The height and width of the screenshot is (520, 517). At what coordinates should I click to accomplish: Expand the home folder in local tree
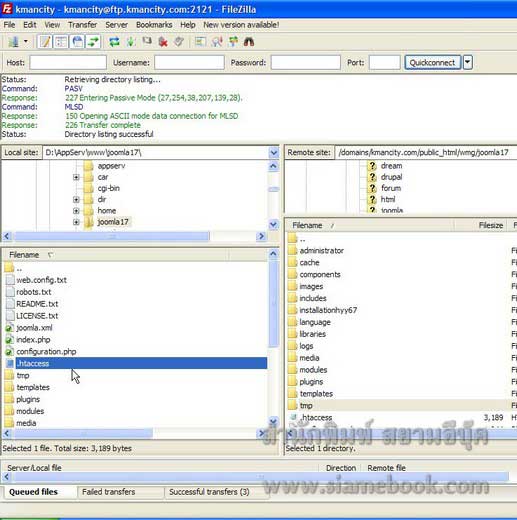coord(76,211)
